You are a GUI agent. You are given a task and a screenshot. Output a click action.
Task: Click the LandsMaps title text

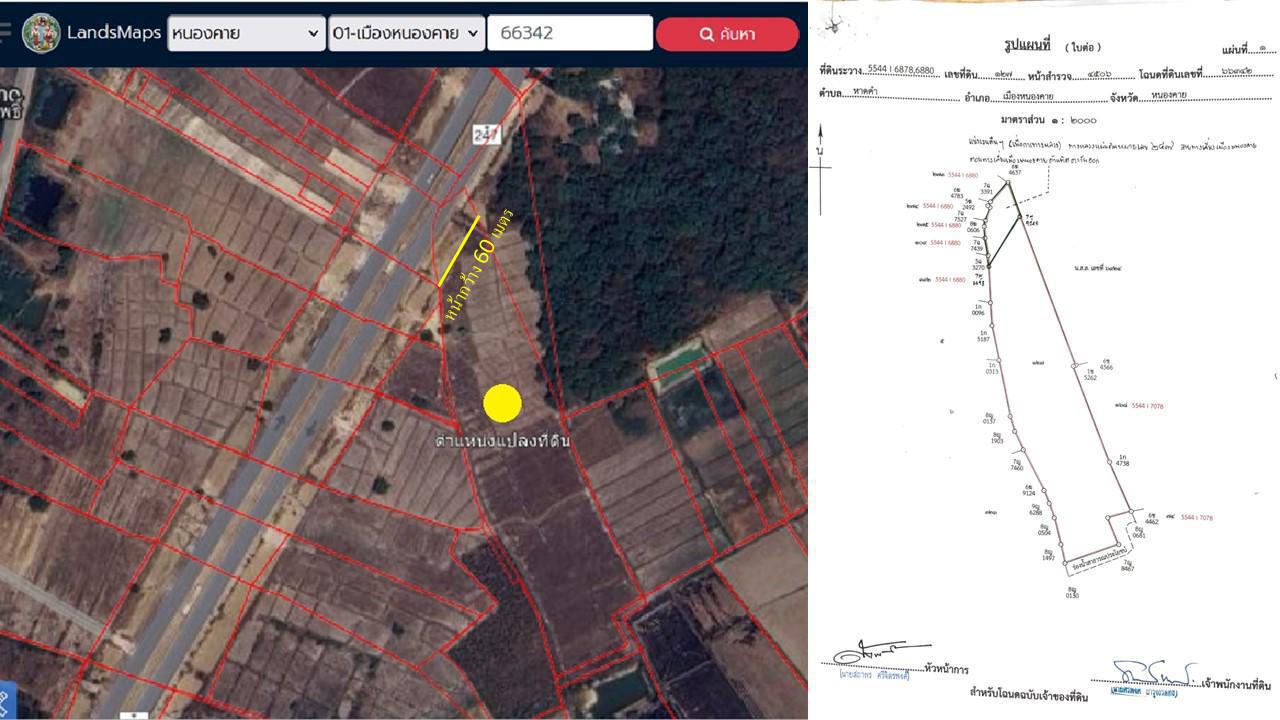(x=113, y=33)
